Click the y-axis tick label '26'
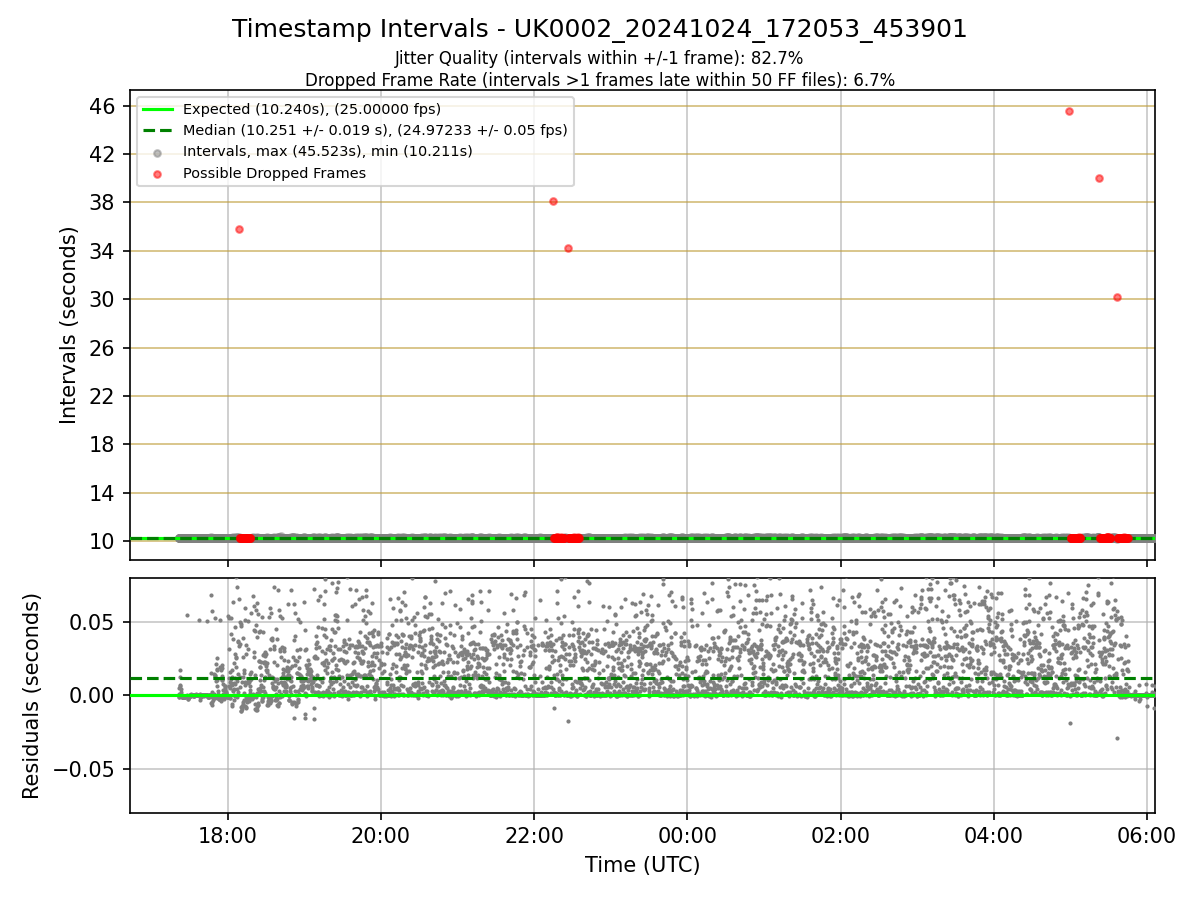Image resolution: width=1200 pixels, height=900 pixels. tap(104, 348)
